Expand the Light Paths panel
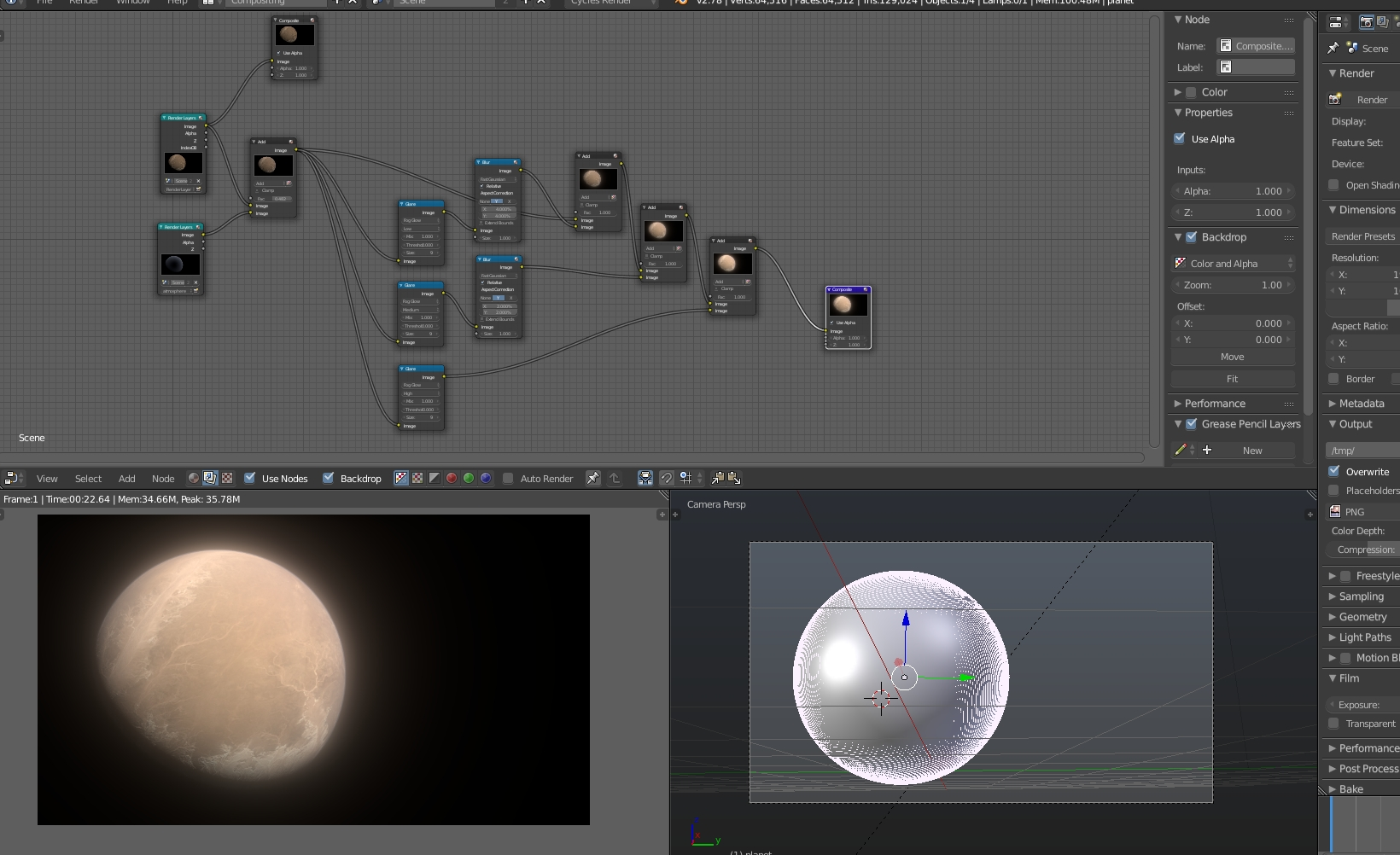This screenshot has height=855, width=1400. point(1333,637)
